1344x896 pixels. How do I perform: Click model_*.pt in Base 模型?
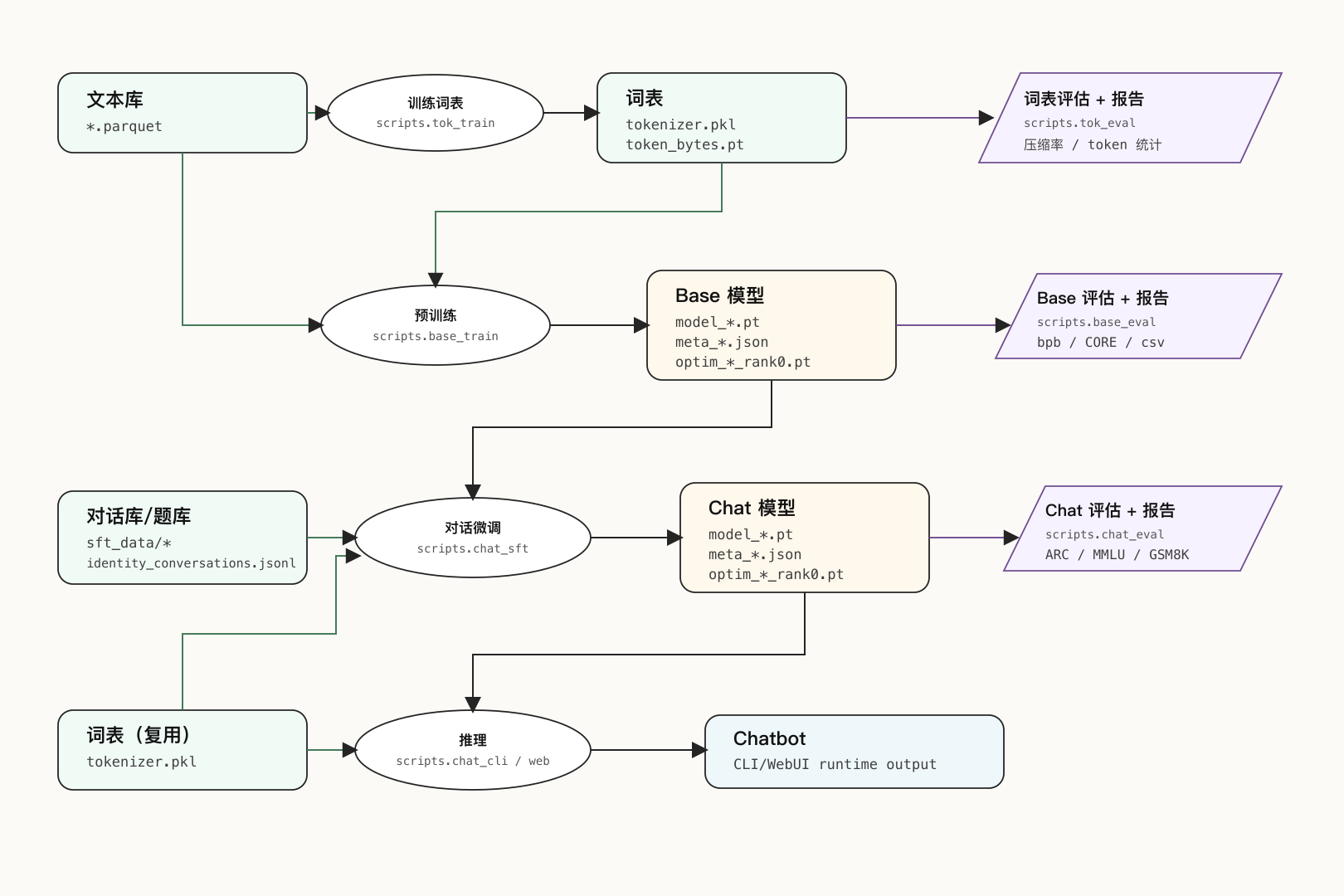coord(718,322)
